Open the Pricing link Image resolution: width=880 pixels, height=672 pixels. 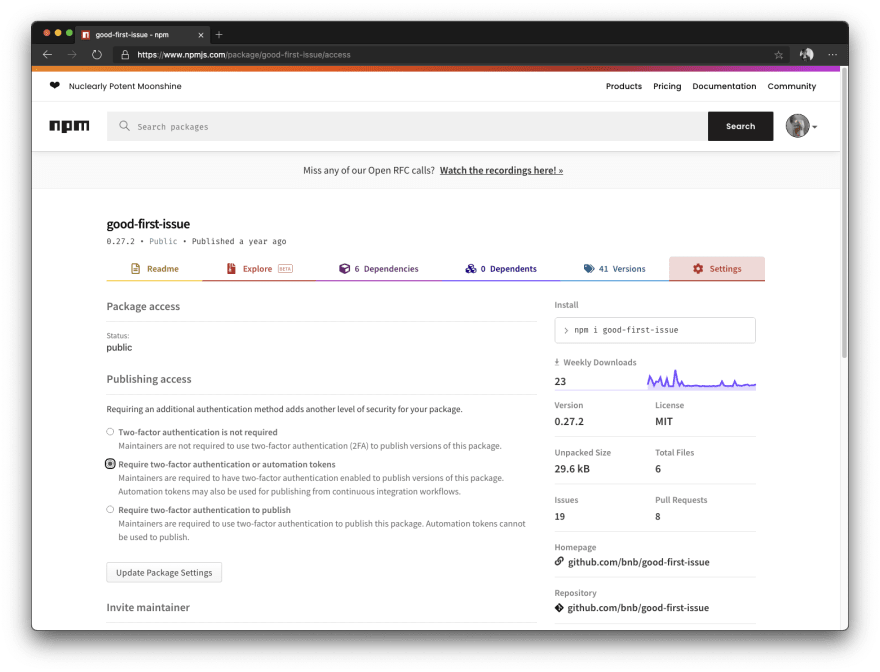(667, 86)
